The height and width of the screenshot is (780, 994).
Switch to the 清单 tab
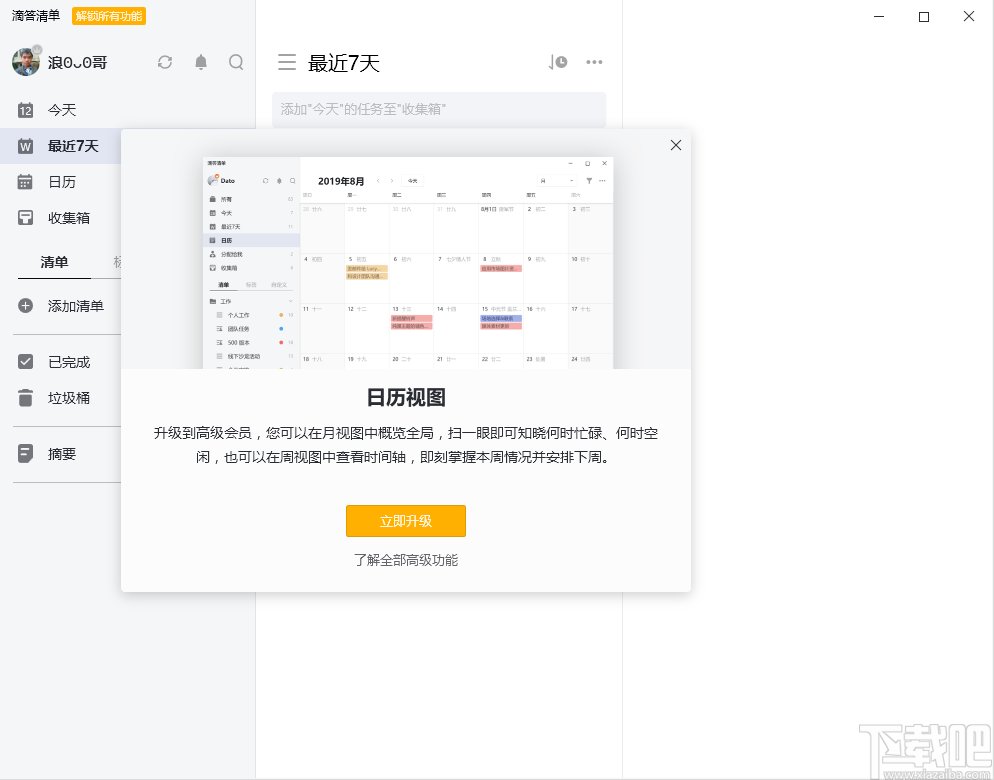[x=54, y=262]
